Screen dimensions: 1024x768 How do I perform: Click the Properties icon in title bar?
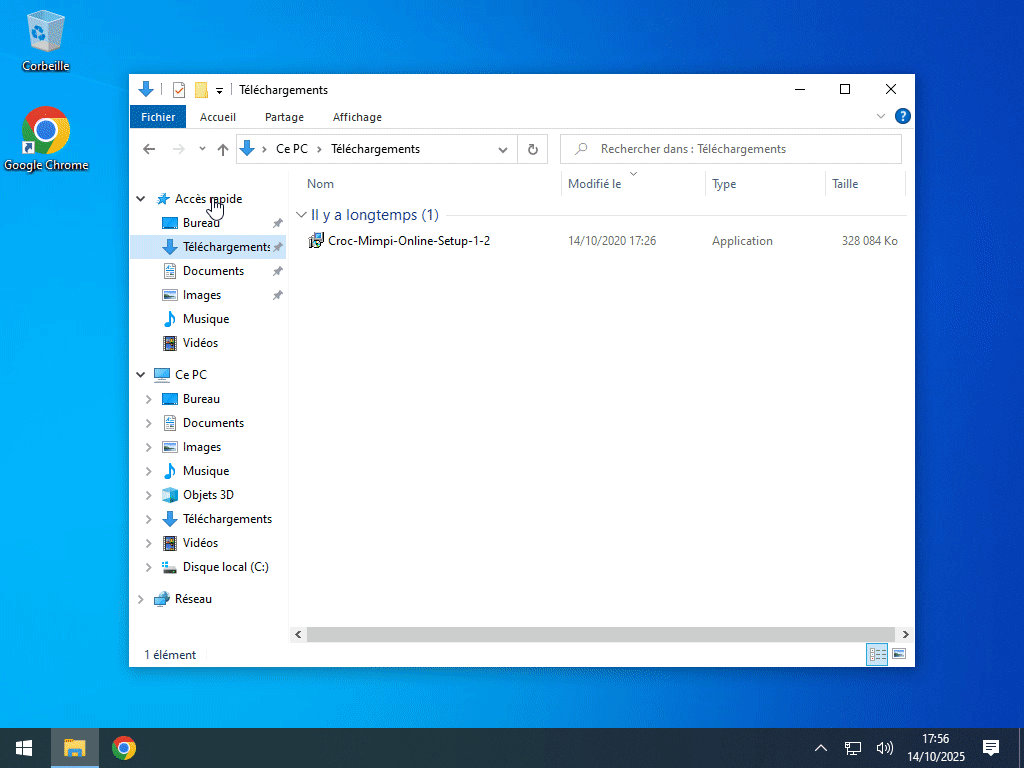coord(179,90)
